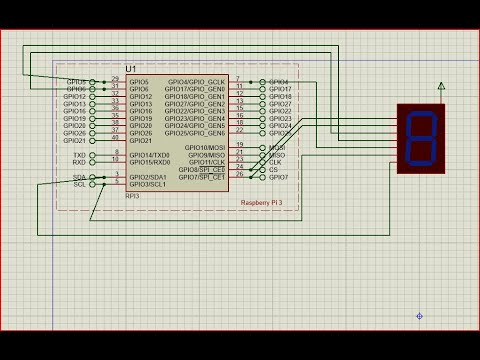Click the GPIO11/CLK pin name
This screenshot has width=480, height=360.
pos(207,163)
